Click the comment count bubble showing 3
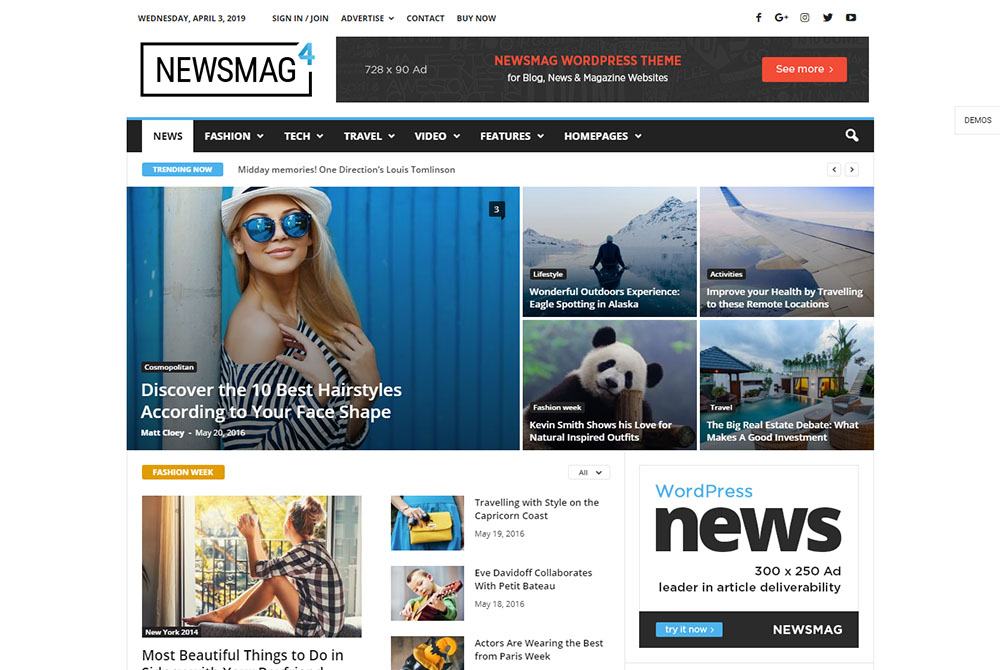This screenshot has width=1000, height=670. click(496, 209)
